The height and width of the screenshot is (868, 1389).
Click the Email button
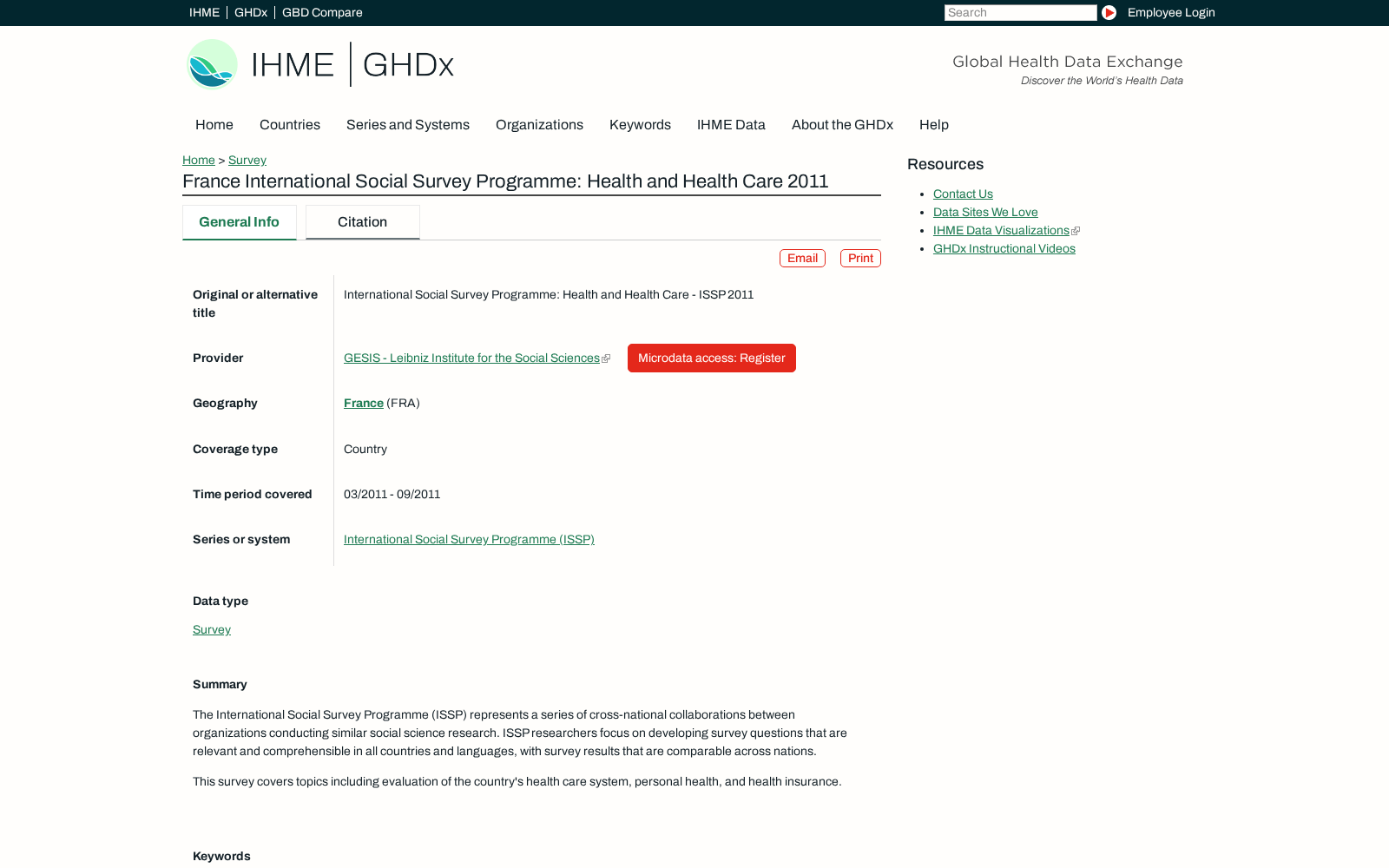[802, 258]
